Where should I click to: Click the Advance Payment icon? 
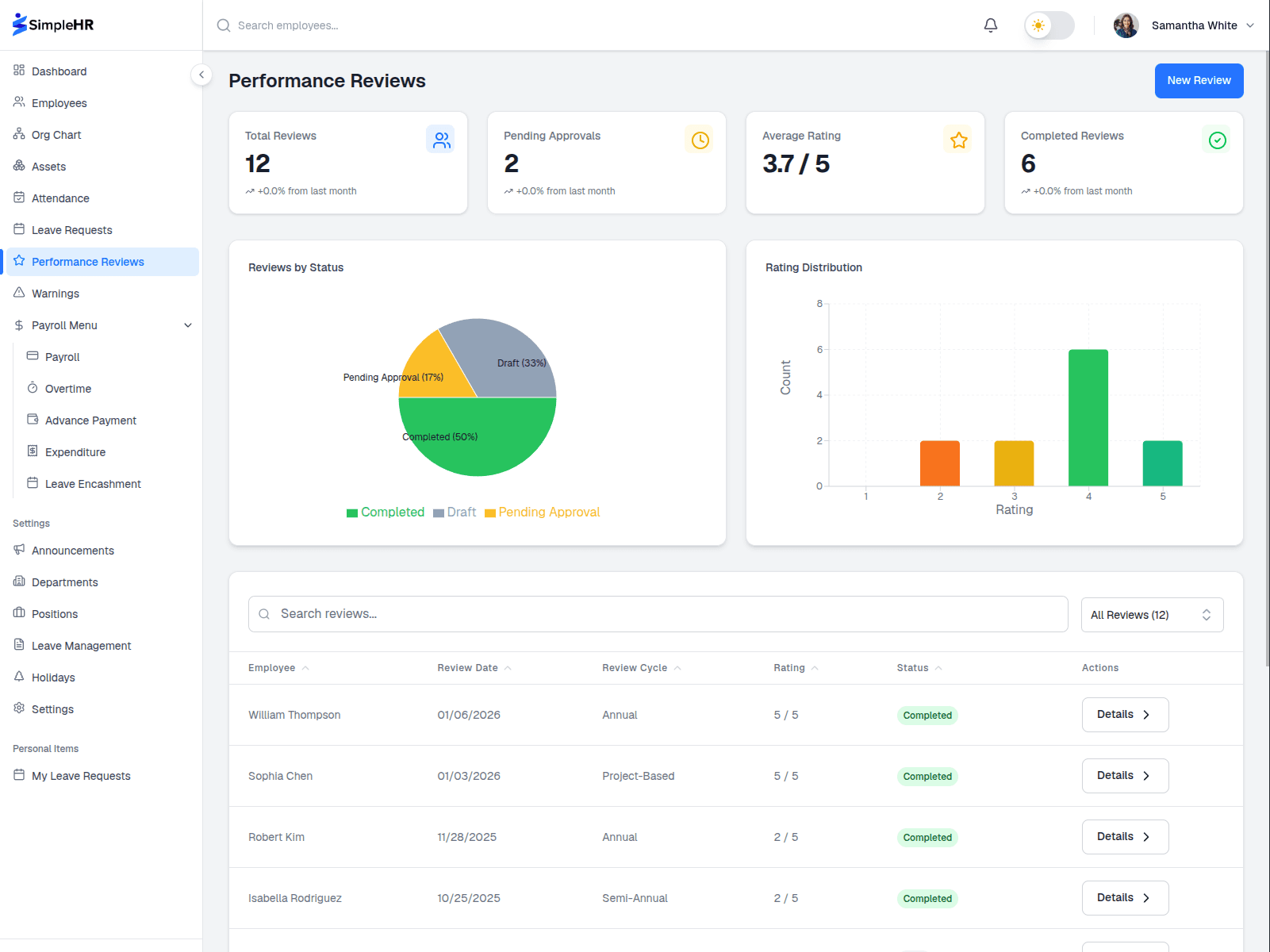[33, 420]
